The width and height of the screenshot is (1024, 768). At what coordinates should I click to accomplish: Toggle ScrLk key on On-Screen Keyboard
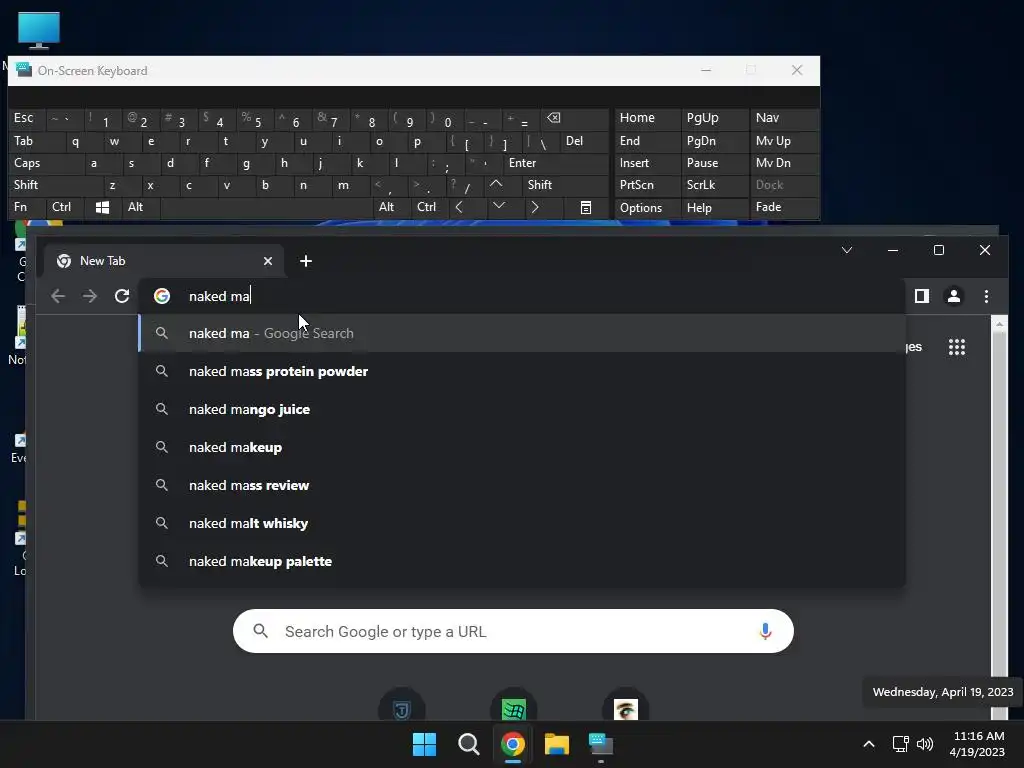[x=714, y=185]
